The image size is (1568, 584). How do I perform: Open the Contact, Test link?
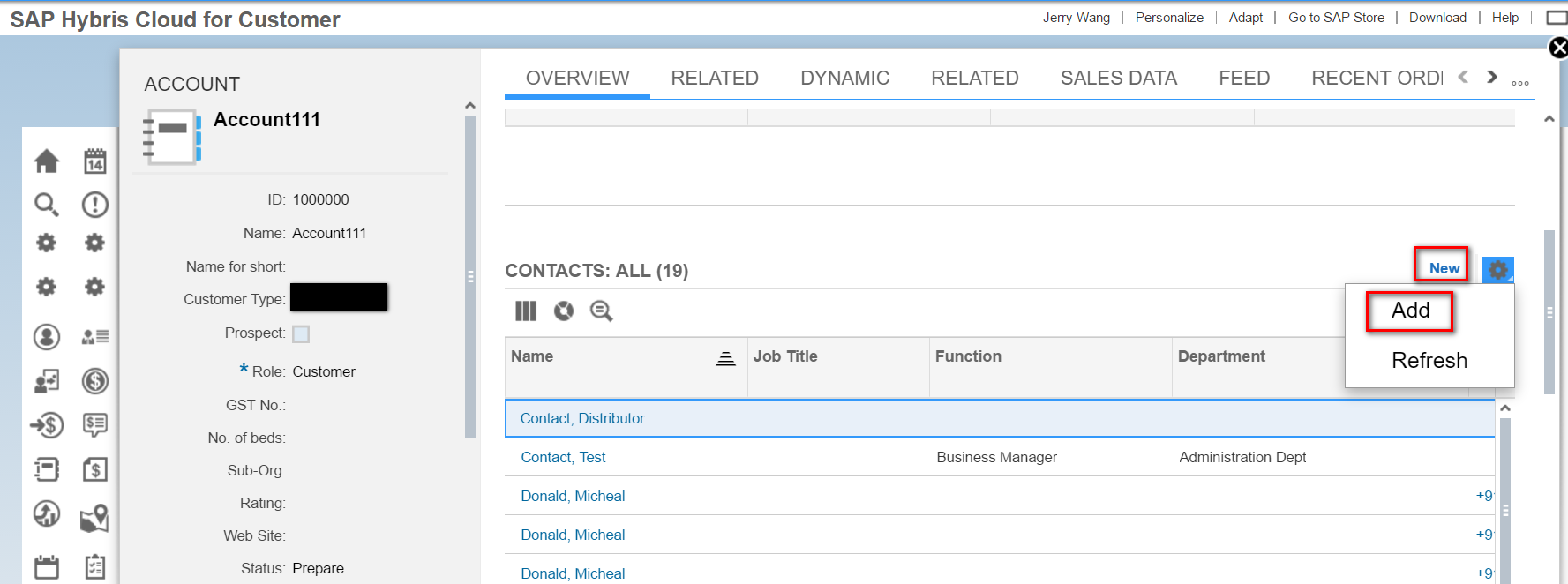click(563, 457)
